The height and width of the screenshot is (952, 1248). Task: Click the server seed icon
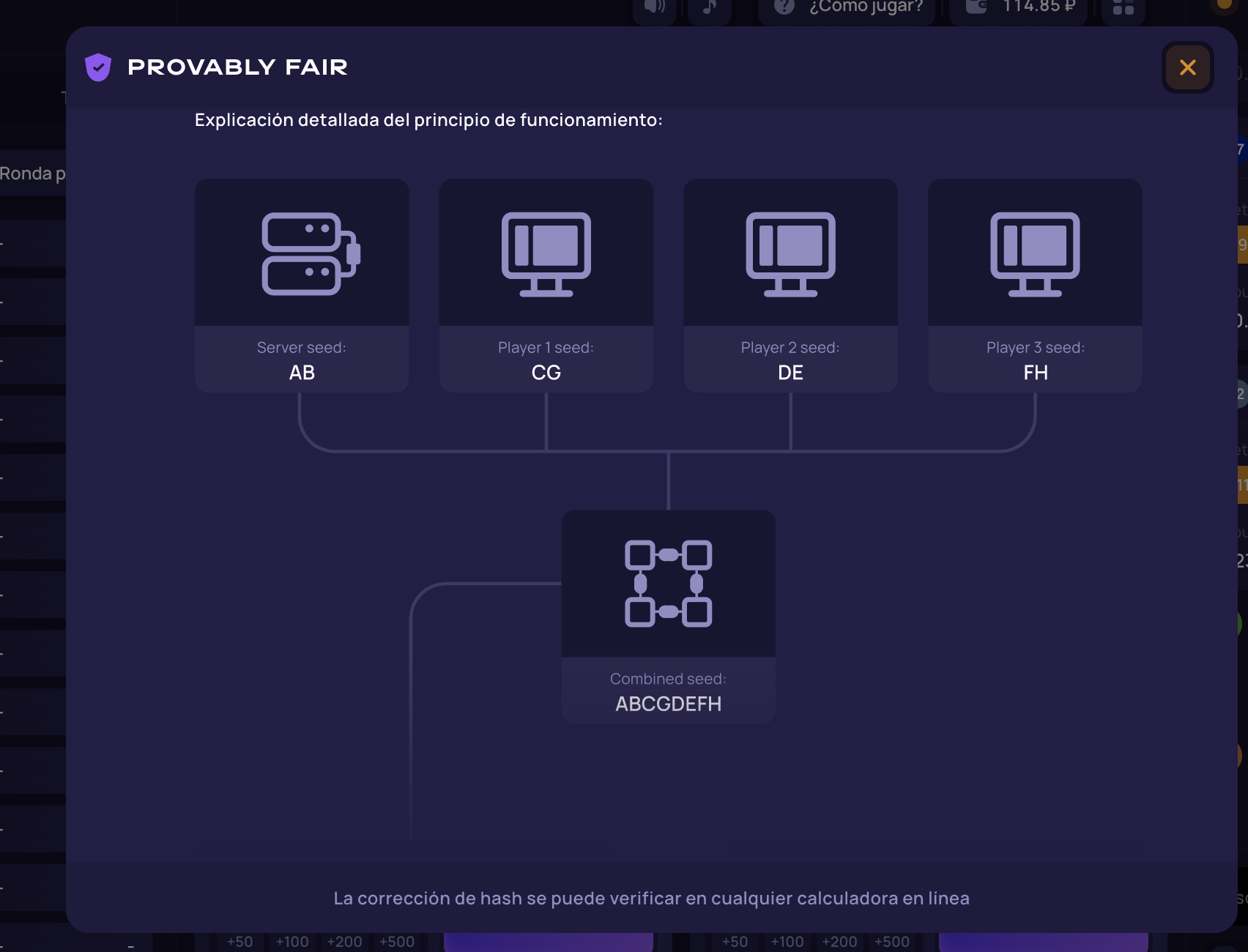tap(310, 253)
